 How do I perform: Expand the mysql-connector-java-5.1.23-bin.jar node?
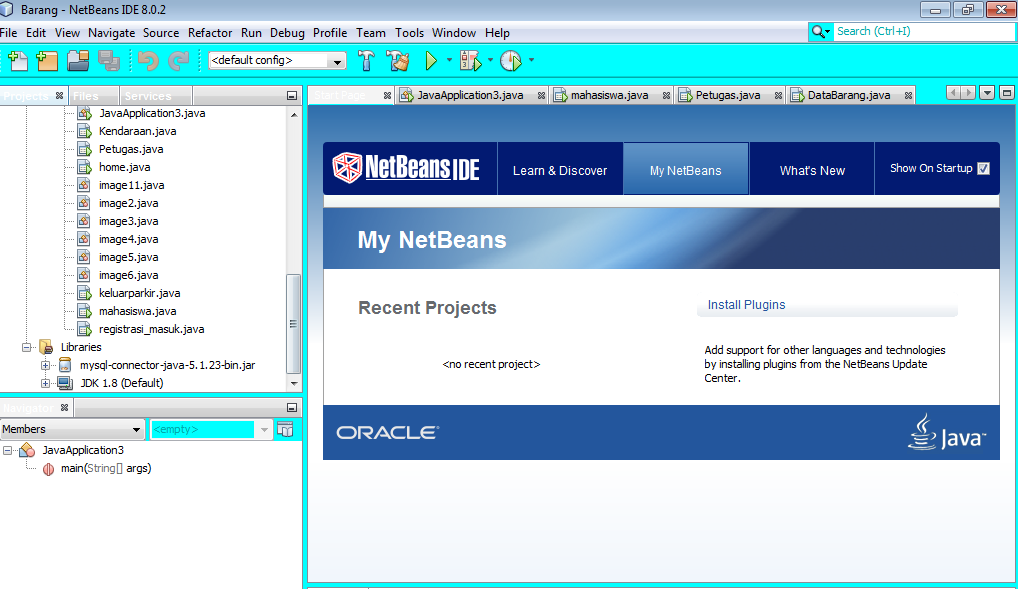[44, 365]
